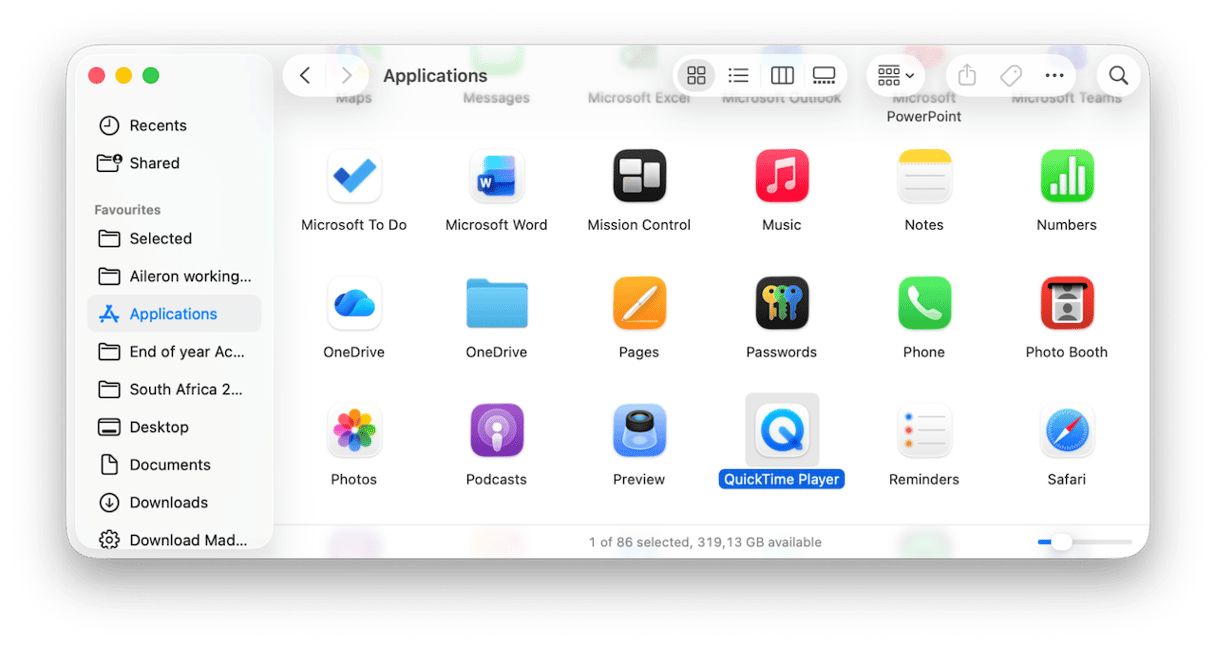Select the Notes app icon

(924, 177)
